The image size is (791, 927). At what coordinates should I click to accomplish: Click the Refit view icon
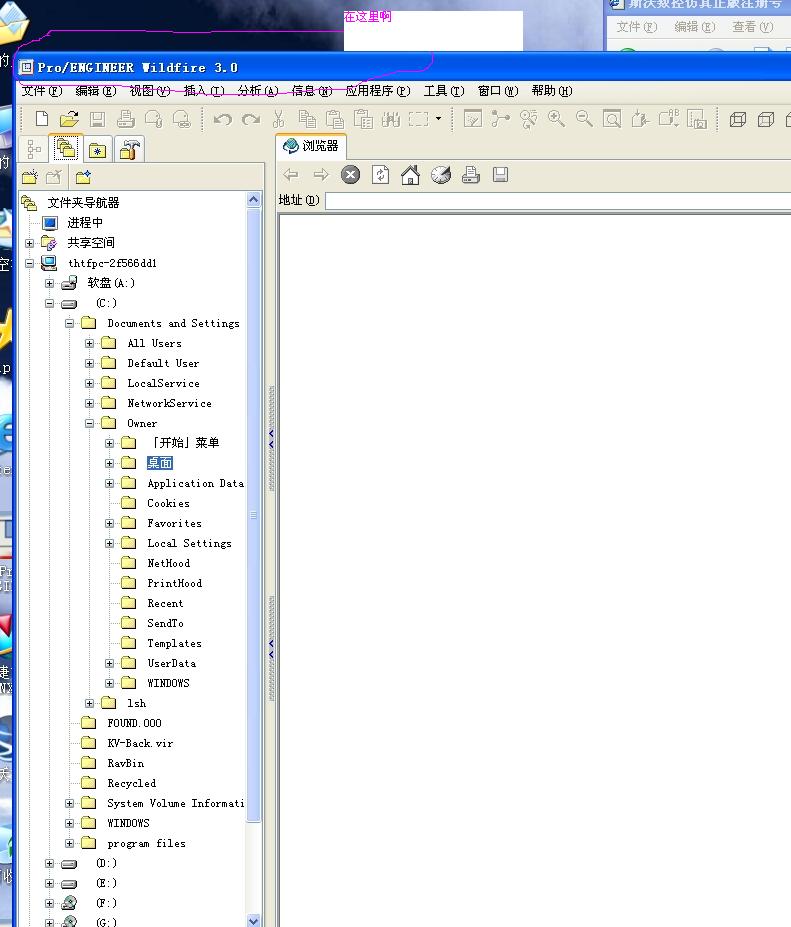point(612,119)
